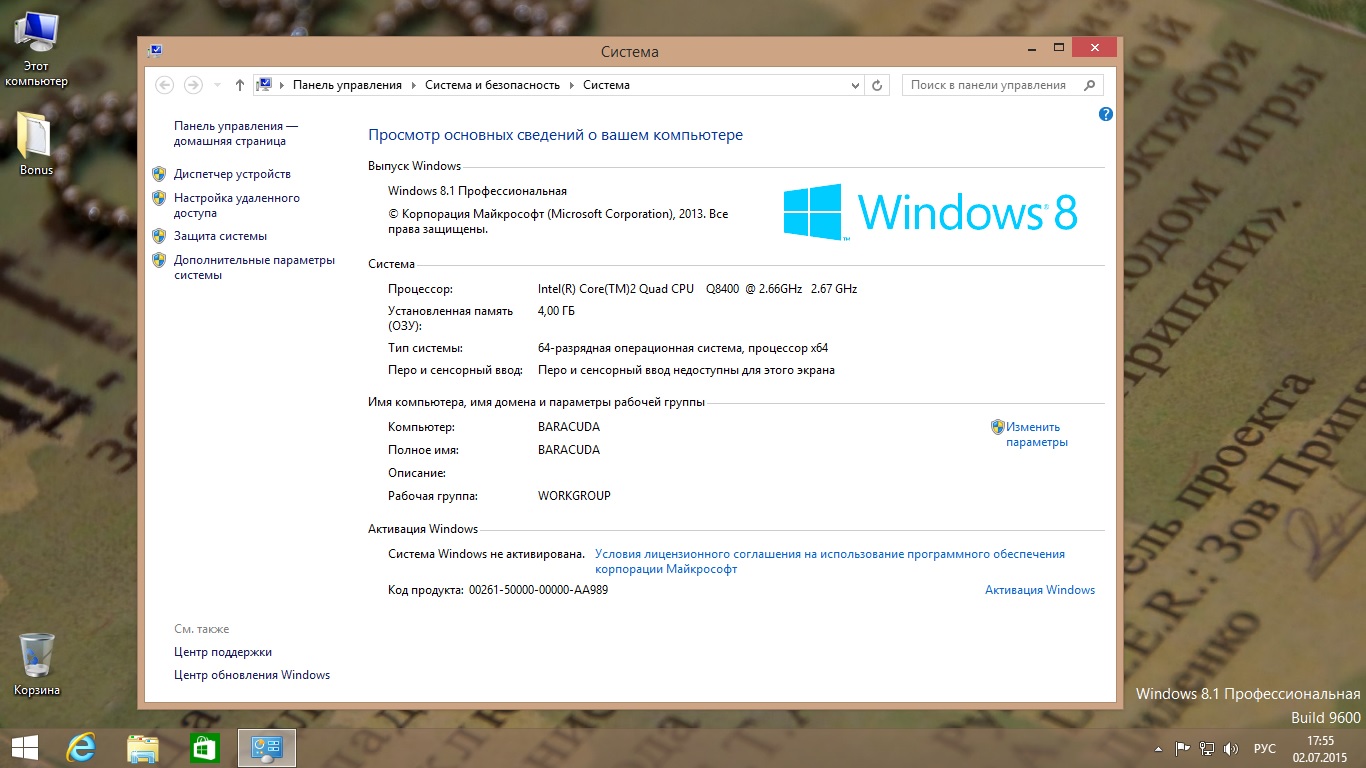Open Windows Store from taskbar
The height and width of the screenshot is (768, 1366).
click(x=205, y=748)
